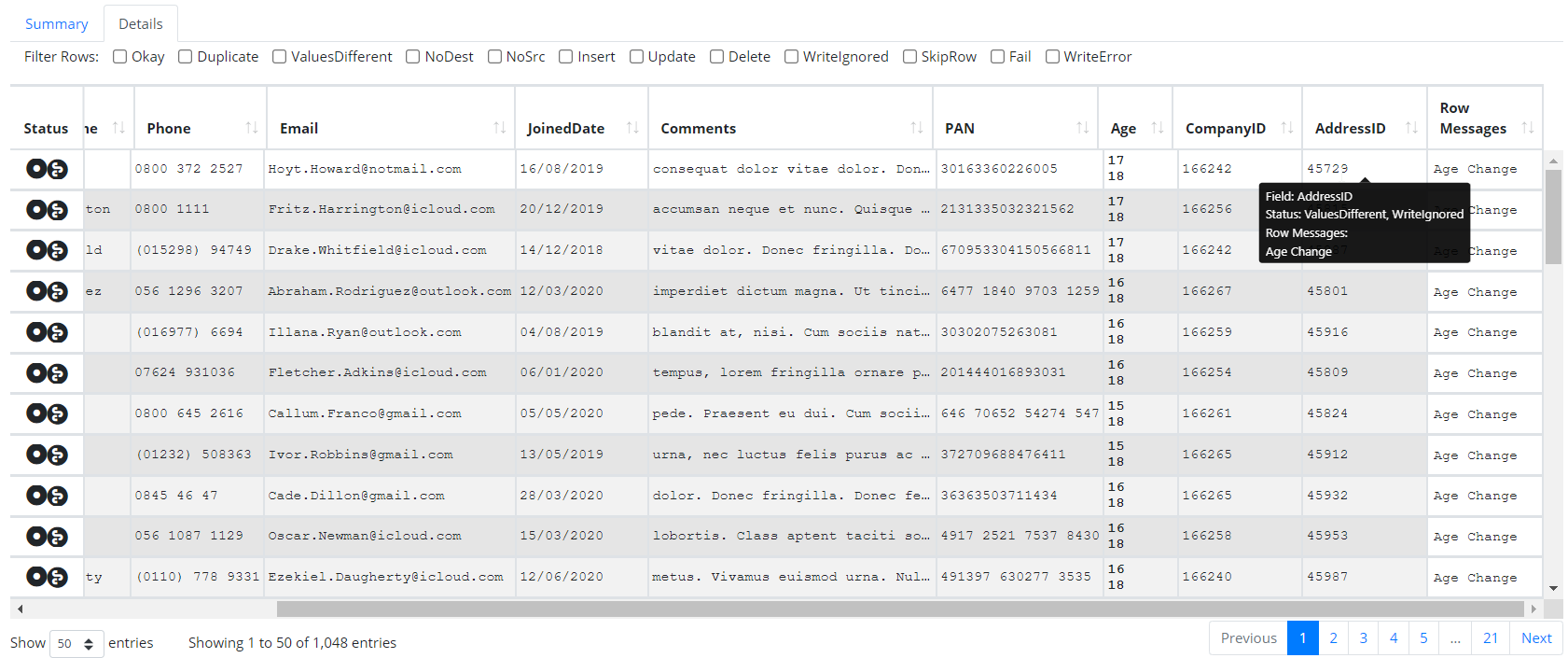Toggle the Update filter checkbox
Screen dimensions: 1568x658
pos(637,57)
